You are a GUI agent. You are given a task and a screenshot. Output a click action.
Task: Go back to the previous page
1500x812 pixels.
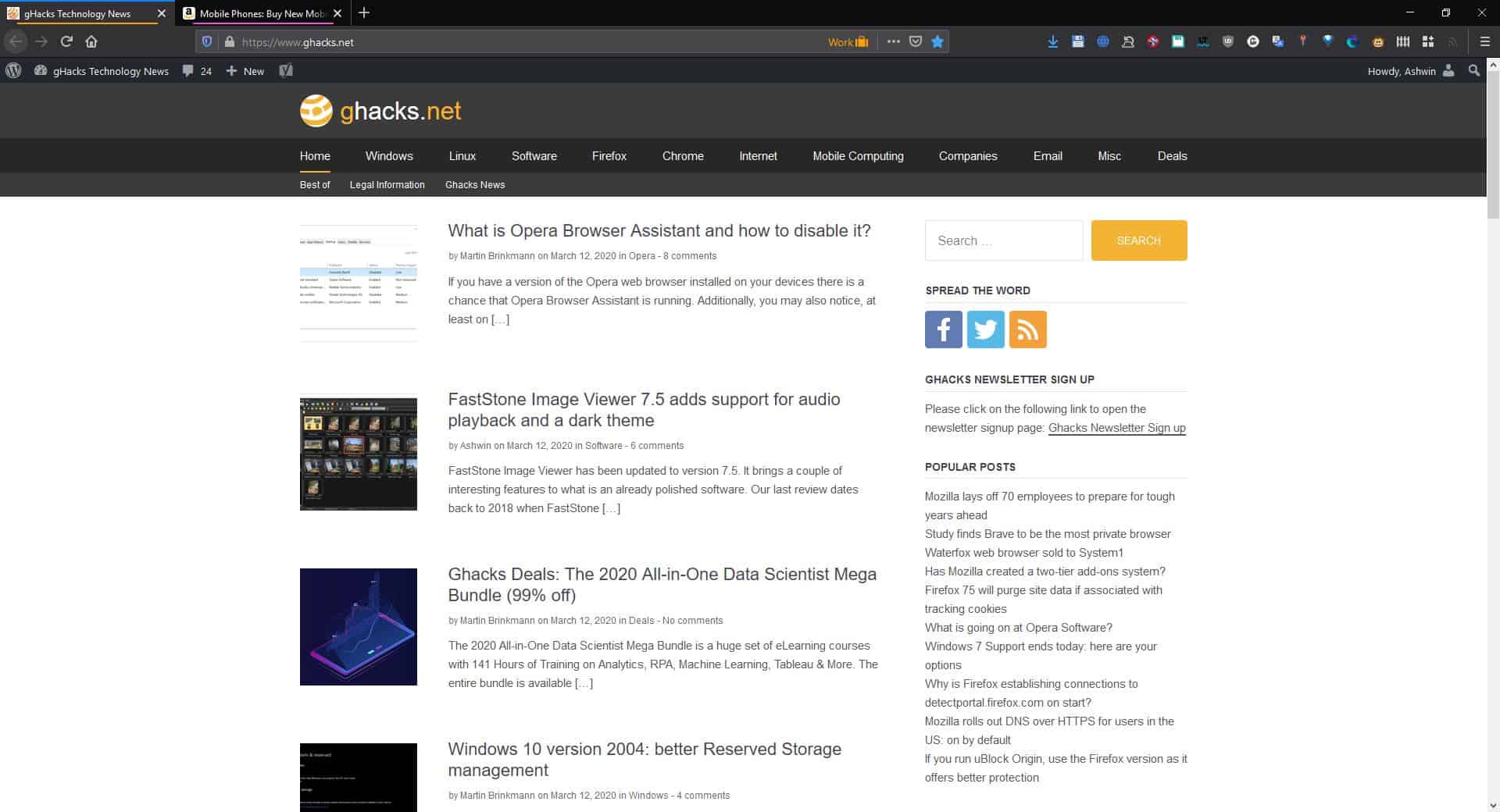[16, 41]
